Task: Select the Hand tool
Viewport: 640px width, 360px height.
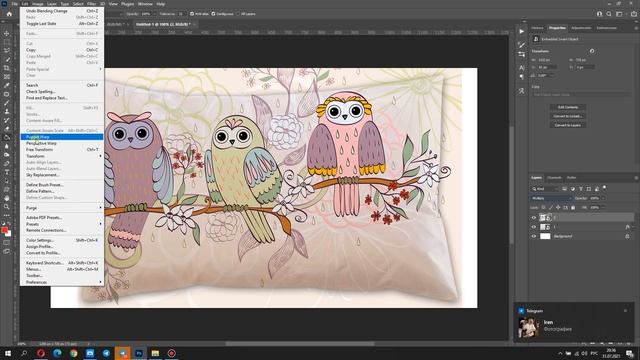Action: click(x=7, y=198)
